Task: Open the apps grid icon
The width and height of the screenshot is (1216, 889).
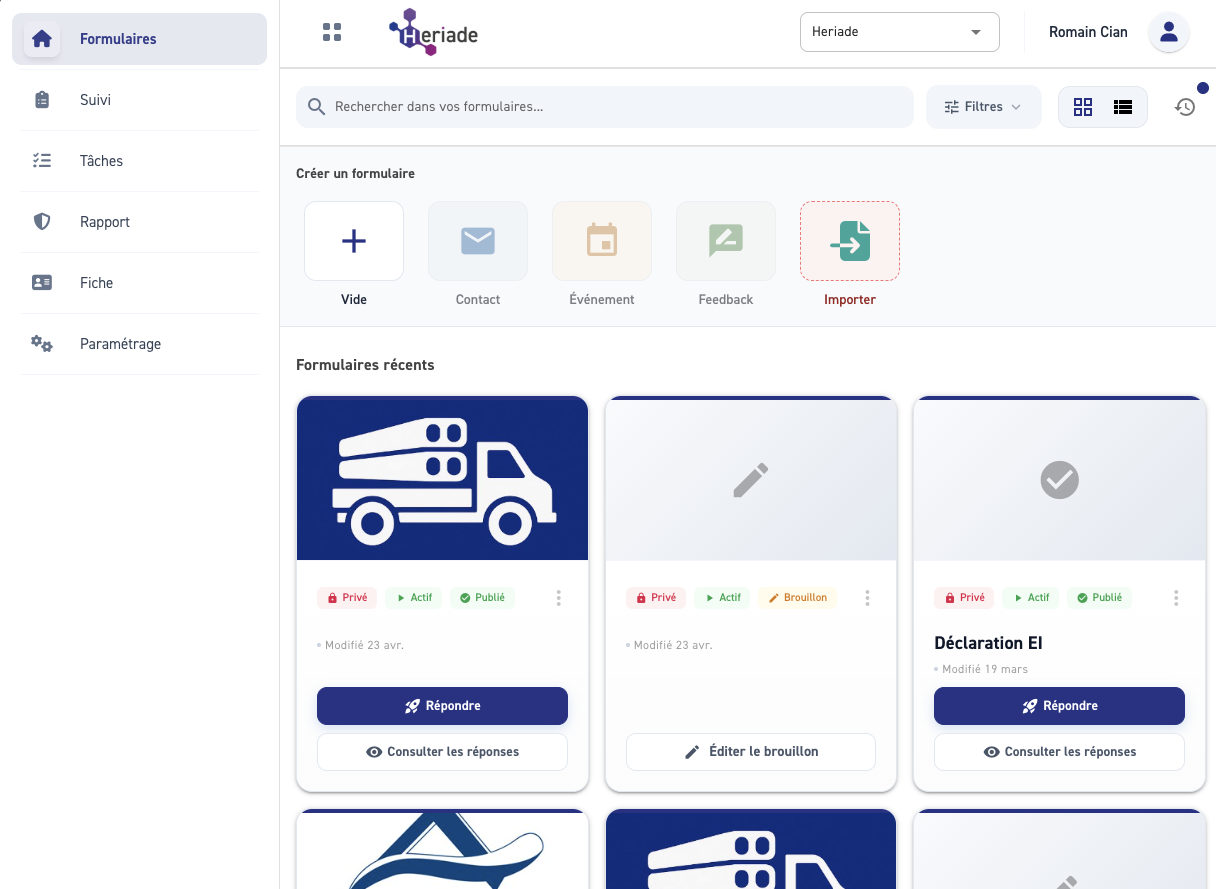Action: 332,32
